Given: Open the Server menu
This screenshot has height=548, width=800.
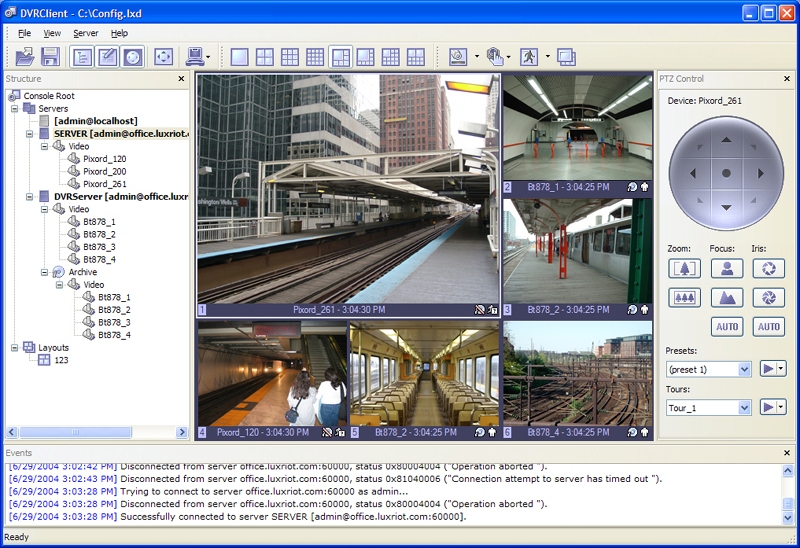Looking at the screenshot, I should click(x=85, y=33).
